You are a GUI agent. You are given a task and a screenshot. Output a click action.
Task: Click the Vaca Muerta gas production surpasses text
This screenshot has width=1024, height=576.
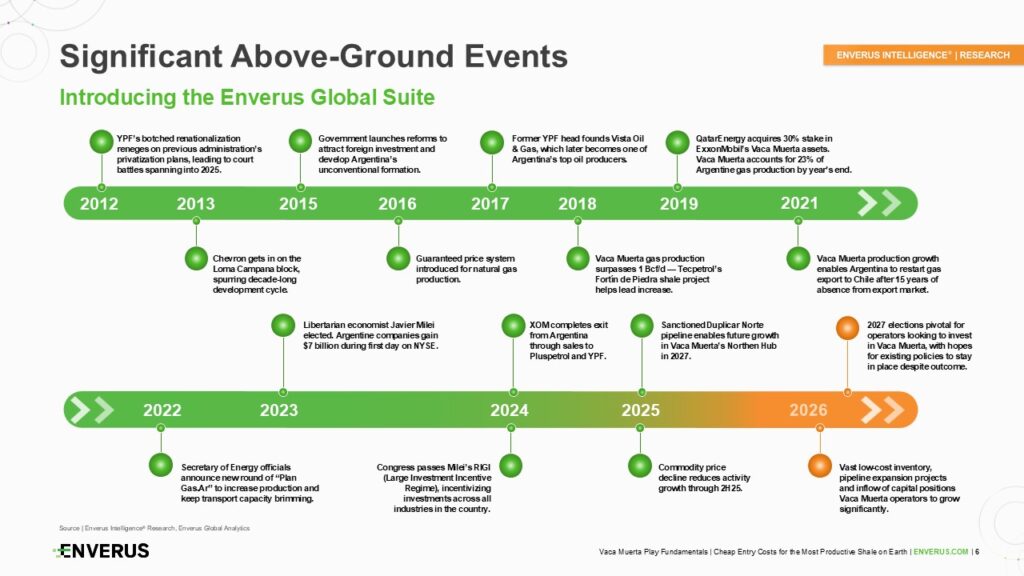coord(658,274)
